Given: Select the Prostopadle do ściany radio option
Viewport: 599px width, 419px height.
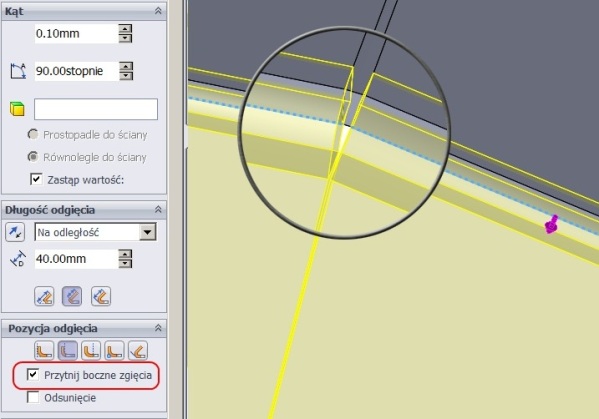Looking at the screenshot, I should point(33,134).
